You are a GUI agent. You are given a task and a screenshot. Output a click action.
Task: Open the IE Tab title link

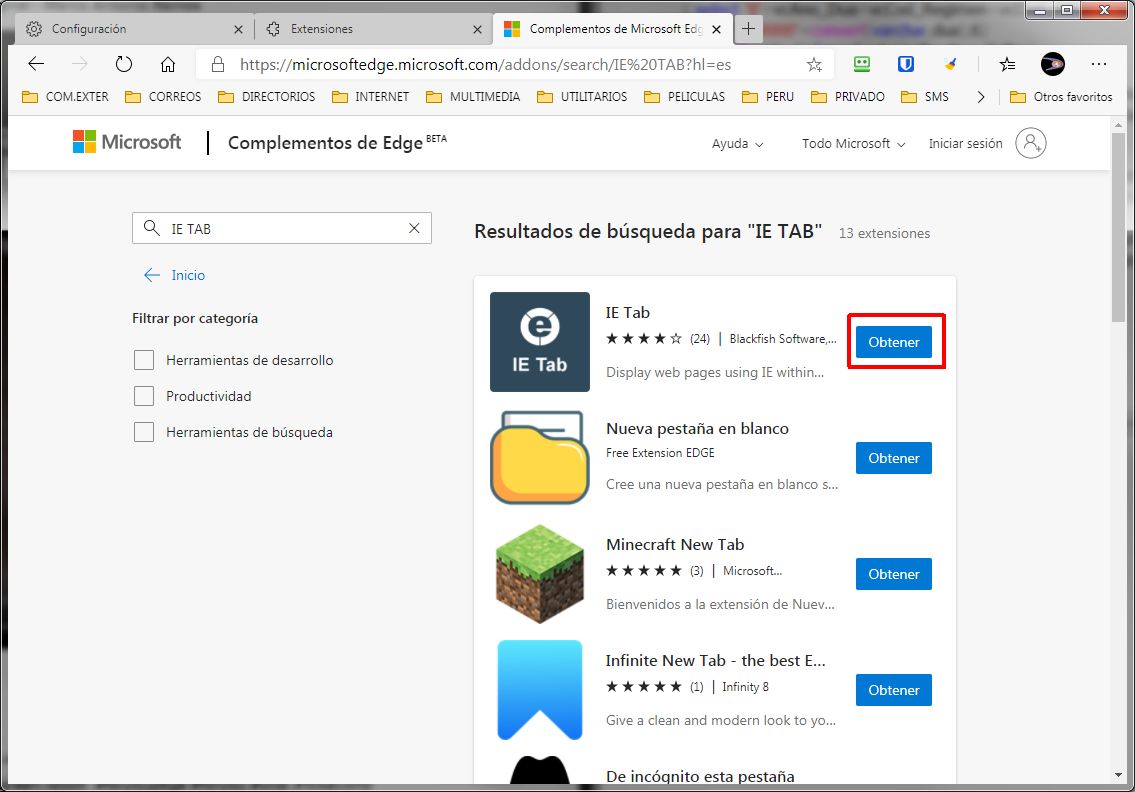(628, 312)
